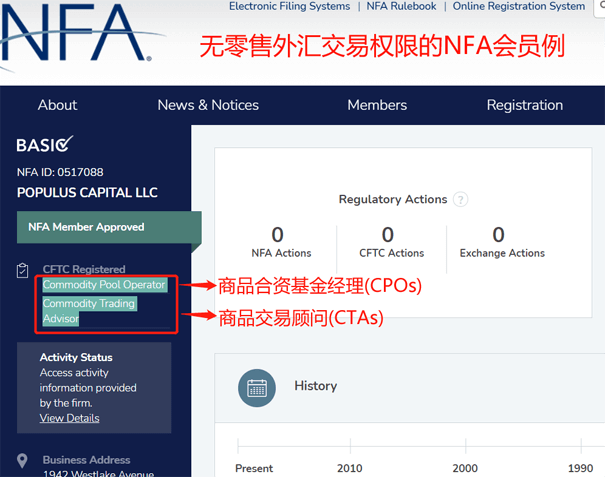Click the CFTC Registered label
605x477 pixels.
[x=84, y=269]
